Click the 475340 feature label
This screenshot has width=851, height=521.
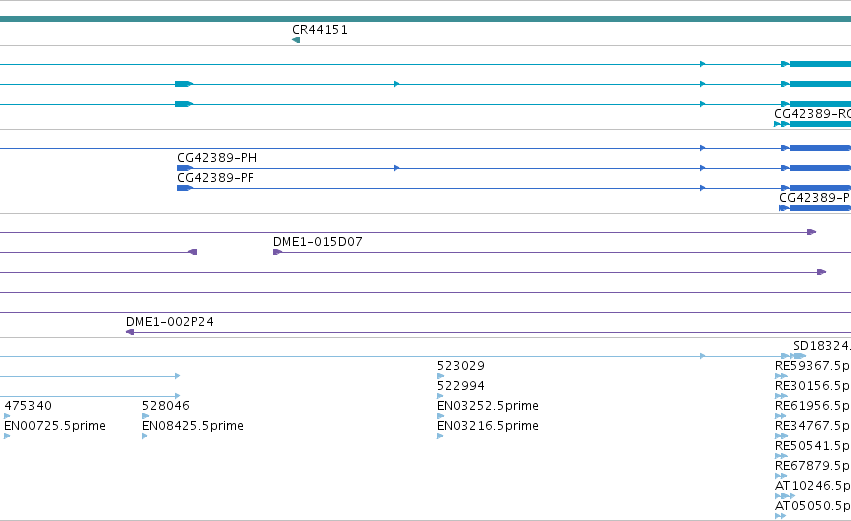pyautogui.click(x=28, y=406)
